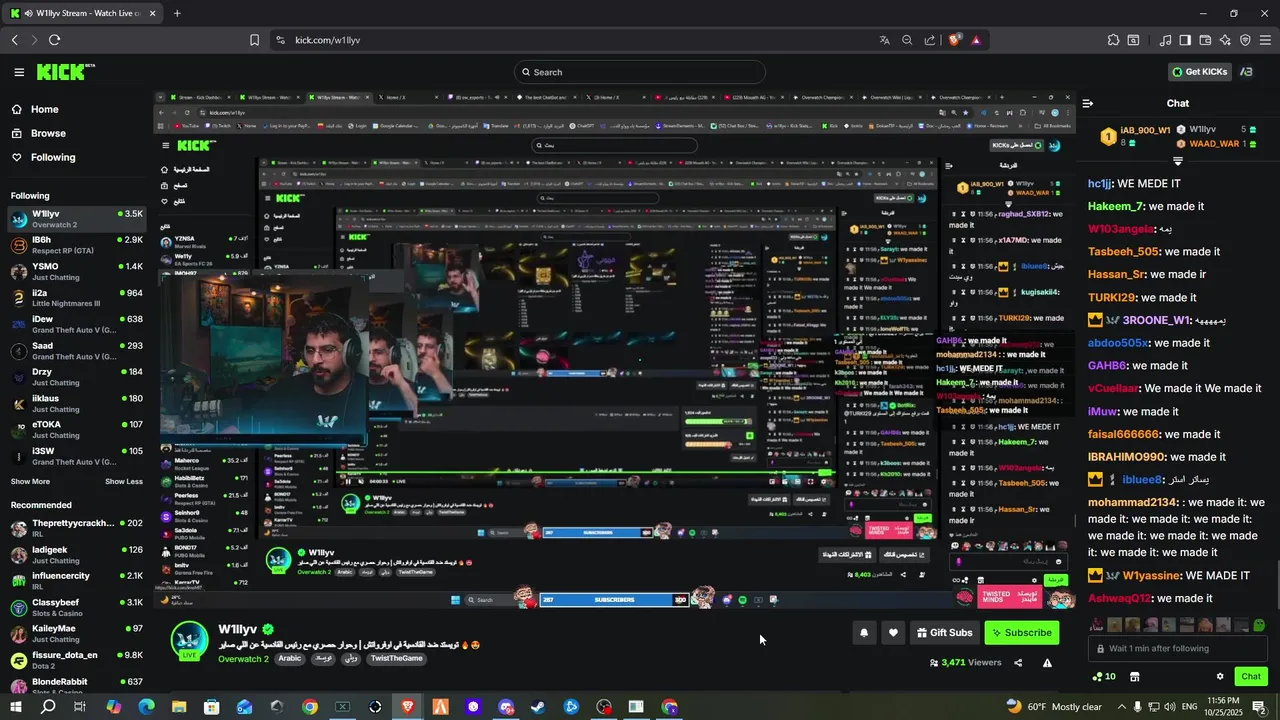Click the green Subscribe button

[1021, 632]
